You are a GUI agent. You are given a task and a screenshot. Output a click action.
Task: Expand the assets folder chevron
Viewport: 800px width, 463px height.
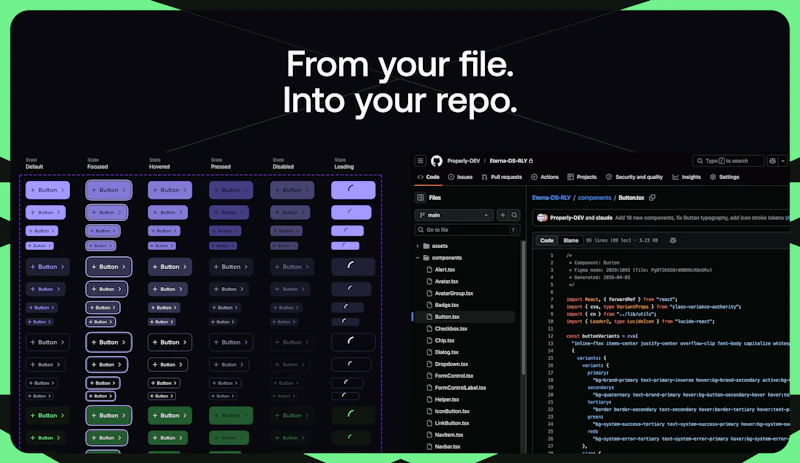[x=417, y=246]
